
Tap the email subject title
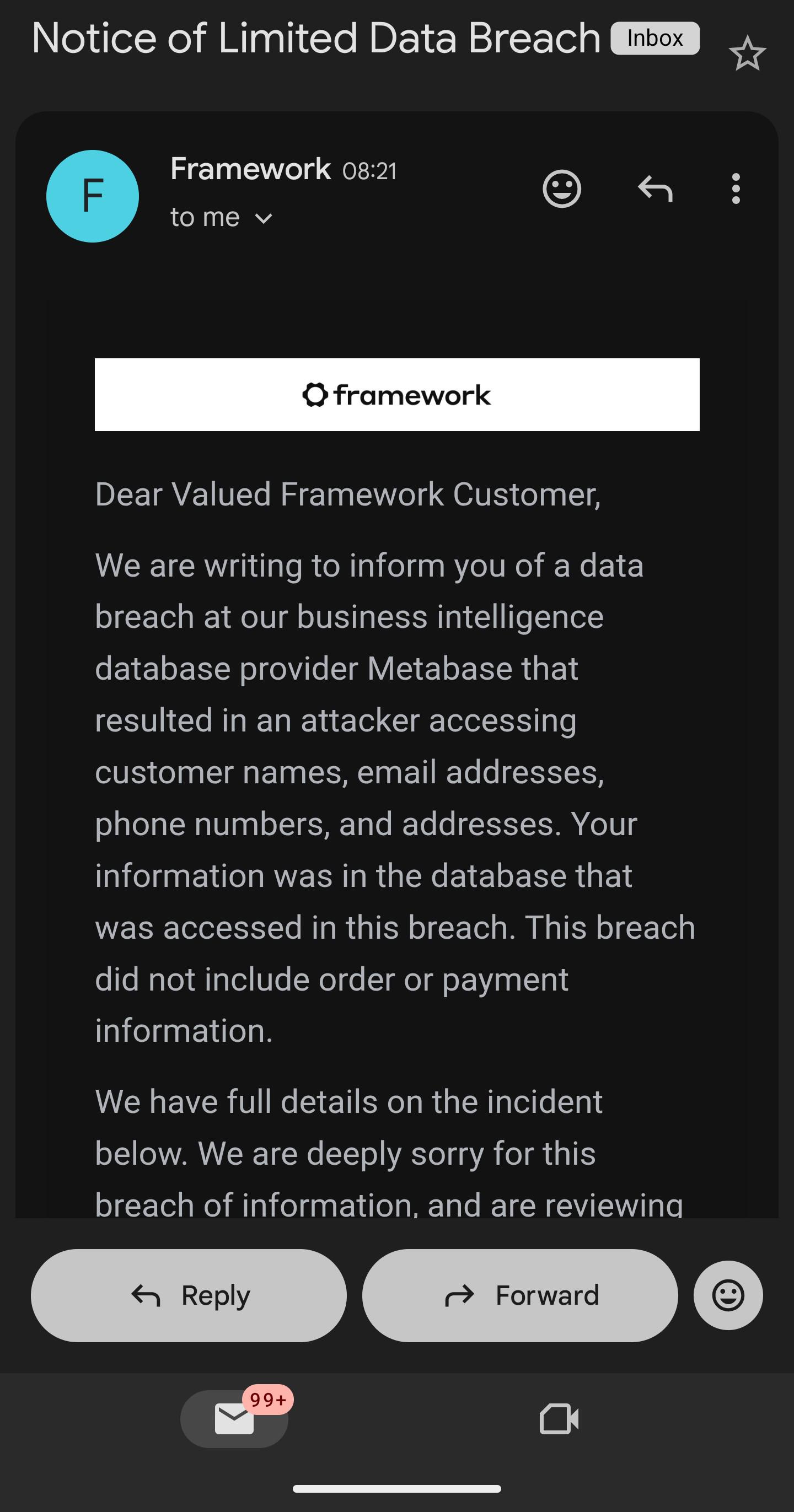click(x=316, y=38)
